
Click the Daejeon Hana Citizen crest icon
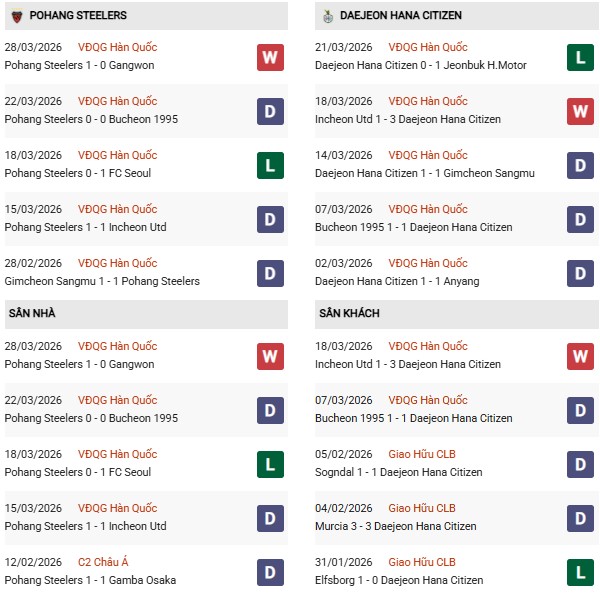click(x=328, y=16)
